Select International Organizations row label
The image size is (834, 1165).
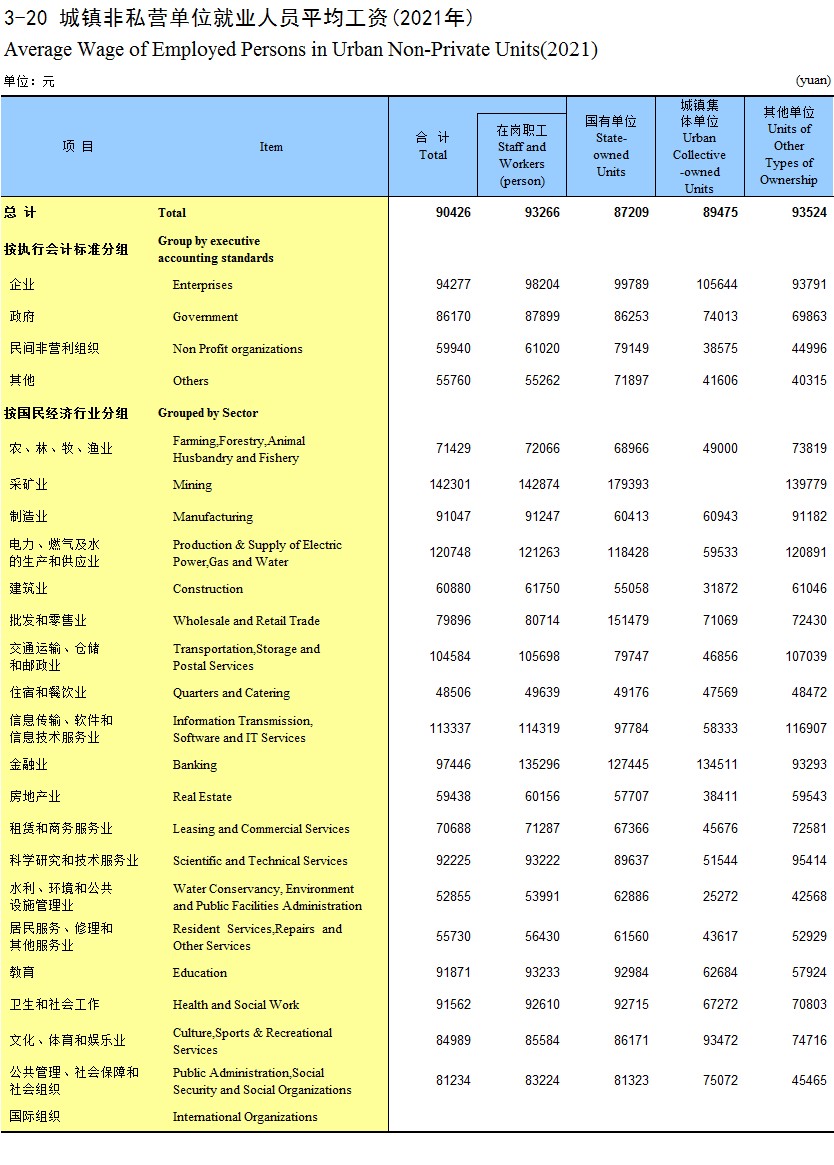point(245,1117)
